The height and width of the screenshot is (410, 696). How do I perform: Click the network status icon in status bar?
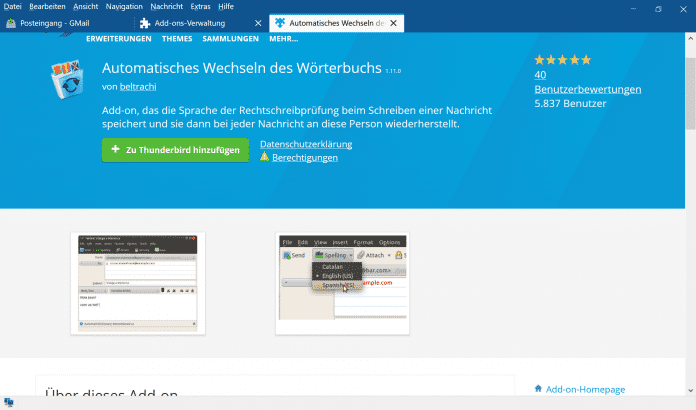pos(9,402)
